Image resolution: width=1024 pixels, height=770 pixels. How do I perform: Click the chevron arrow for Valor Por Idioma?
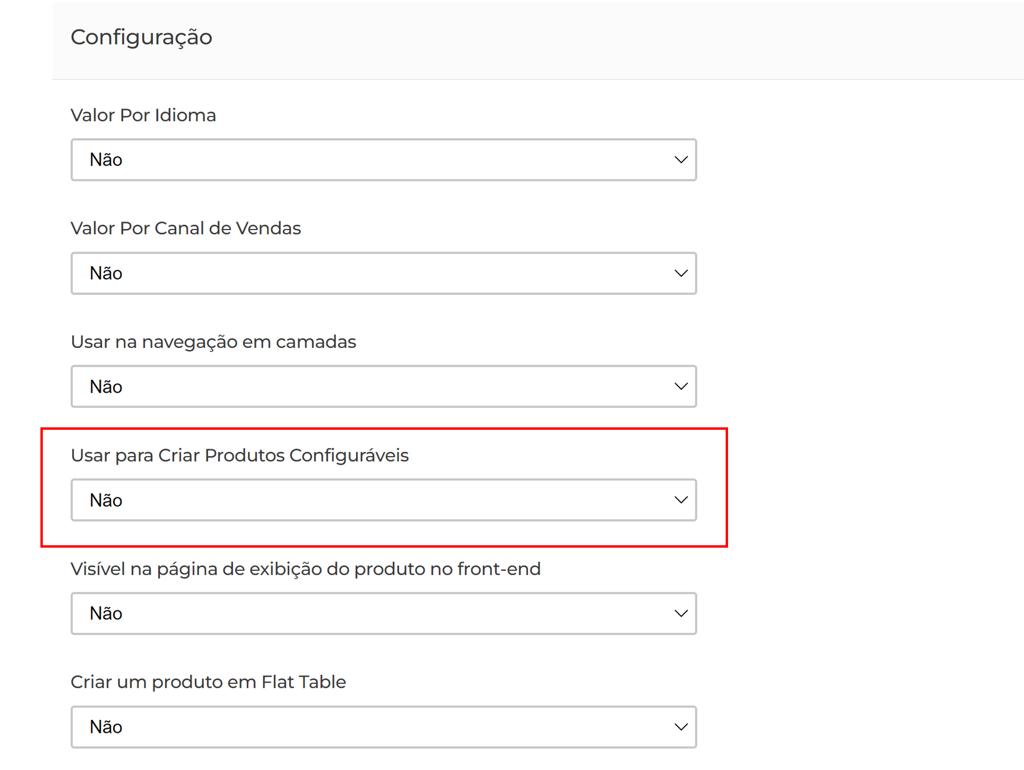pyautogui.click(x=681, y=160)
